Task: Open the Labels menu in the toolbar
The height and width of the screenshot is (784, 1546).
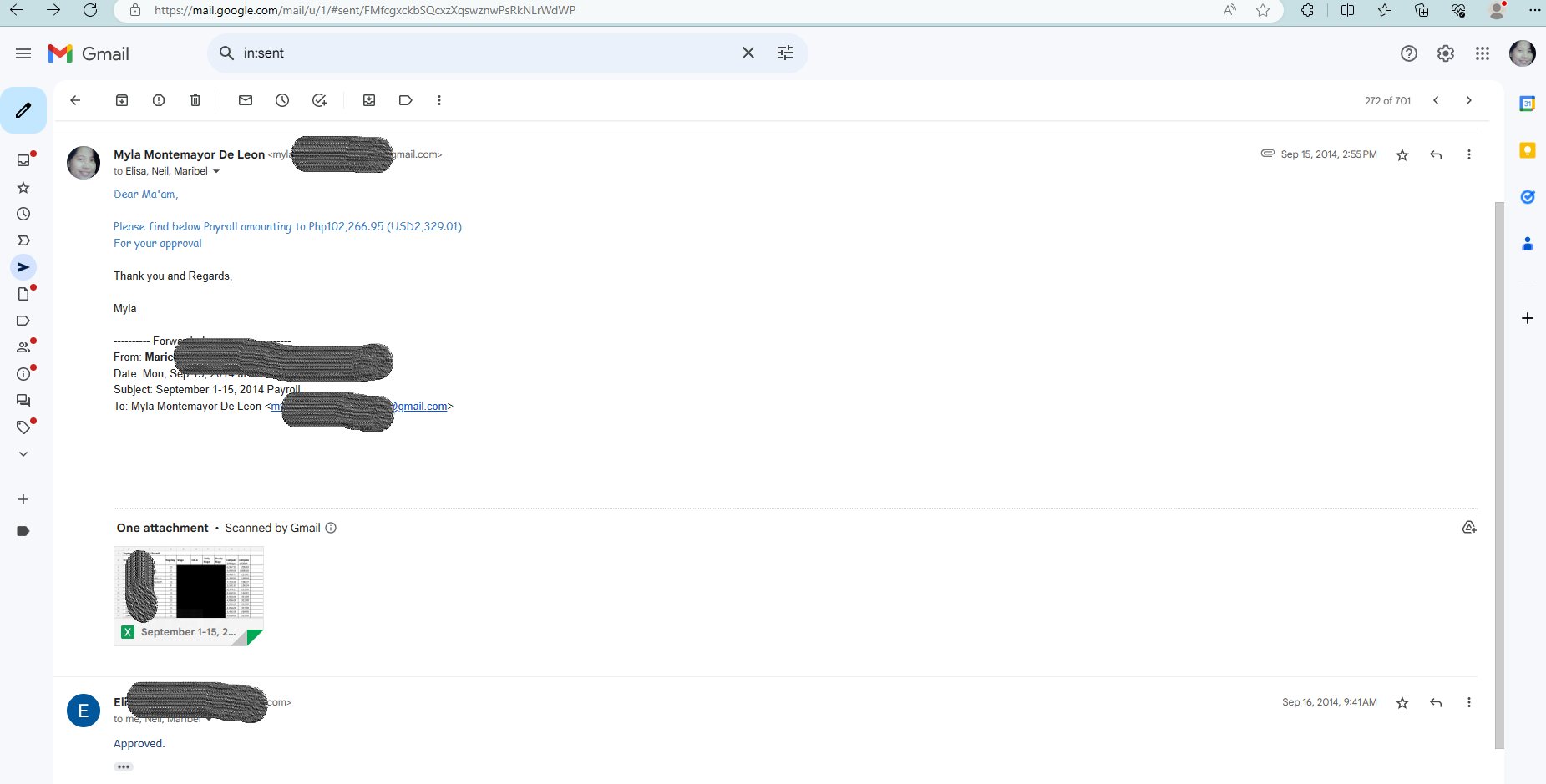Action: [x=406, y=100]
